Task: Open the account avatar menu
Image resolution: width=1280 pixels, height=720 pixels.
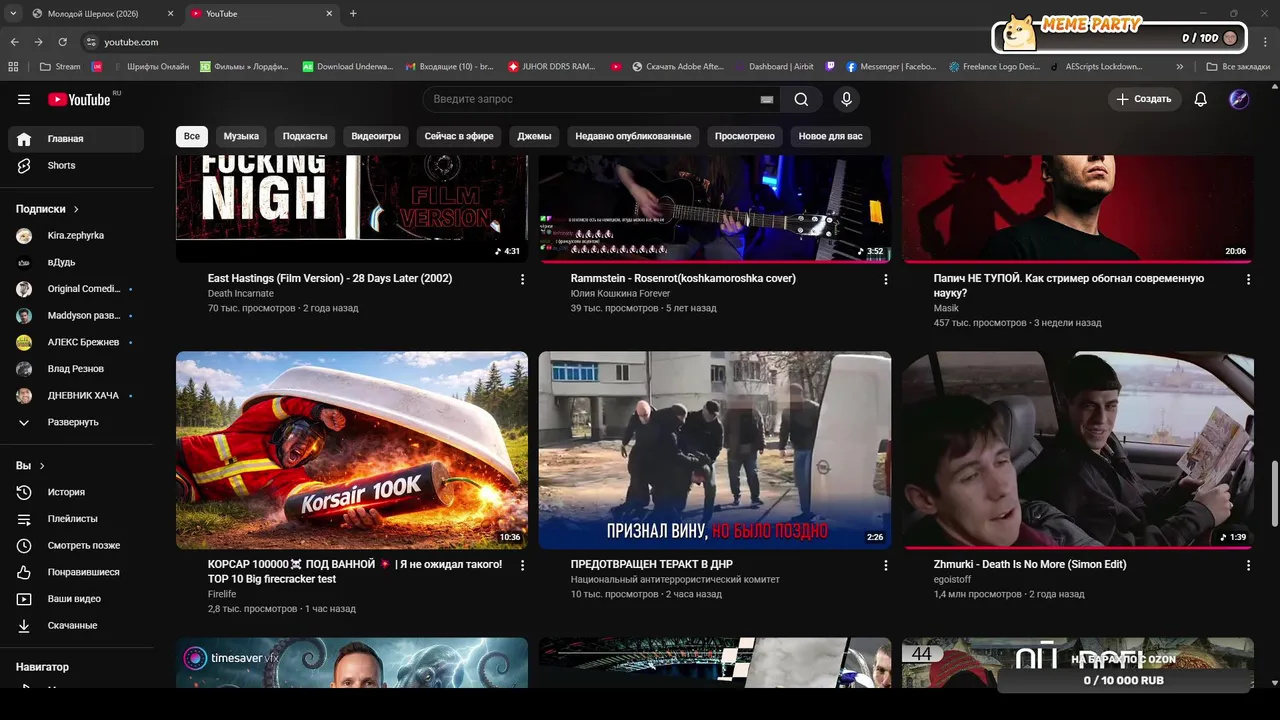Action: [1239, 99]
